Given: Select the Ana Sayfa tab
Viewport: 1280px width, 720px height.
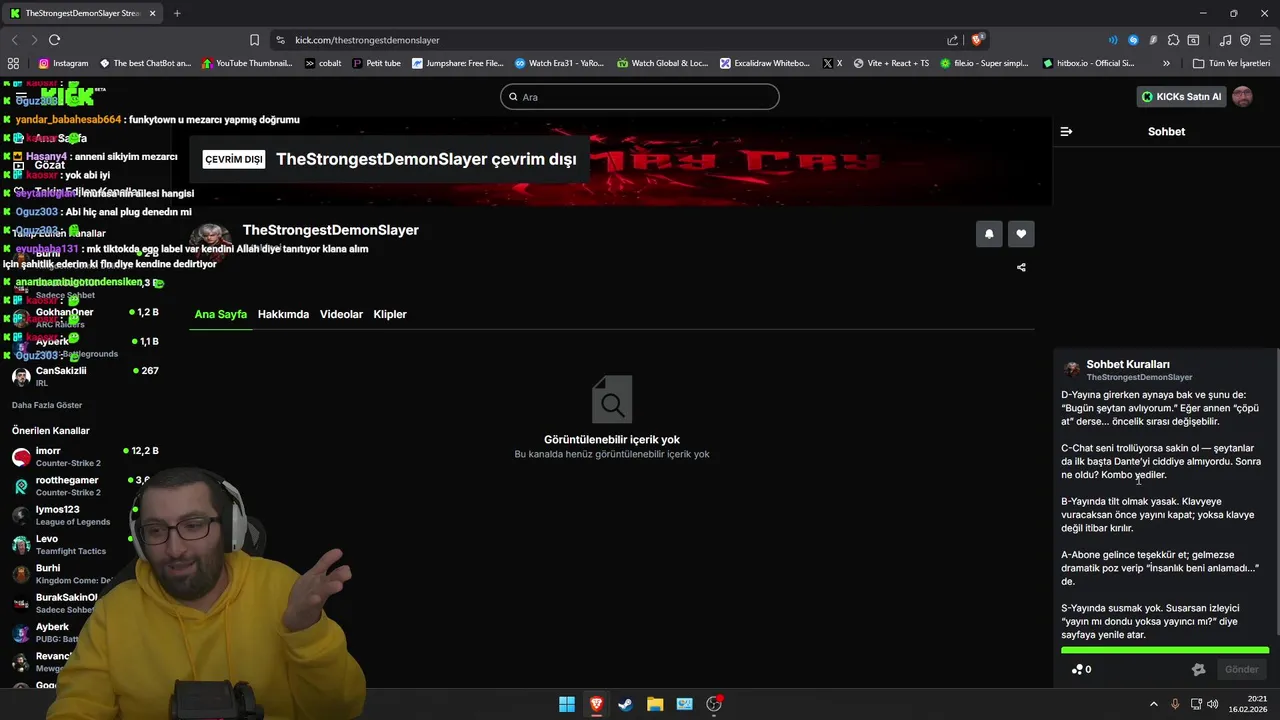Looking at the screenshot, I should (221, 314).
